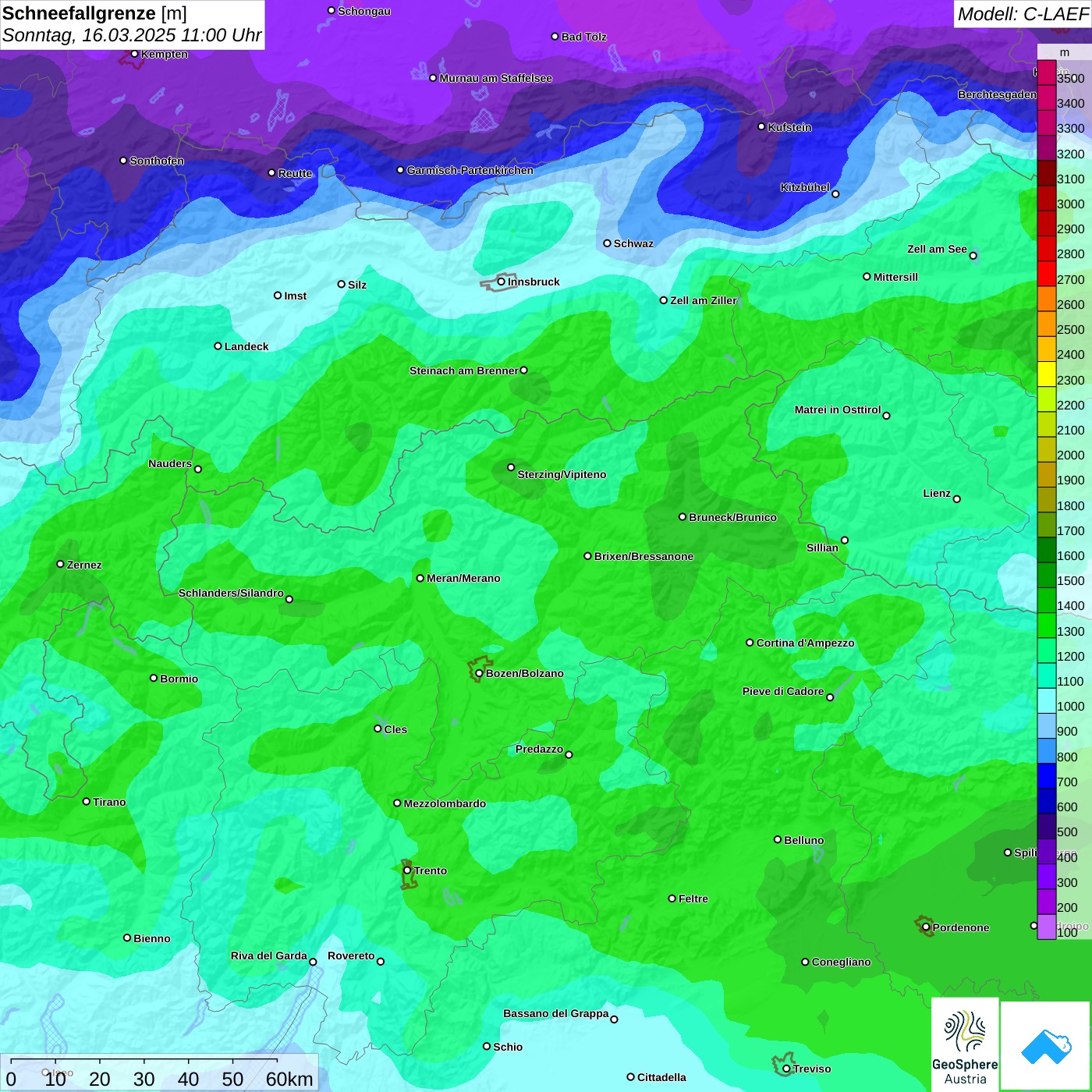Click the Cortina d'Ampezzo label
This screenshot has height=1092, width=1092.
point(805,643)
